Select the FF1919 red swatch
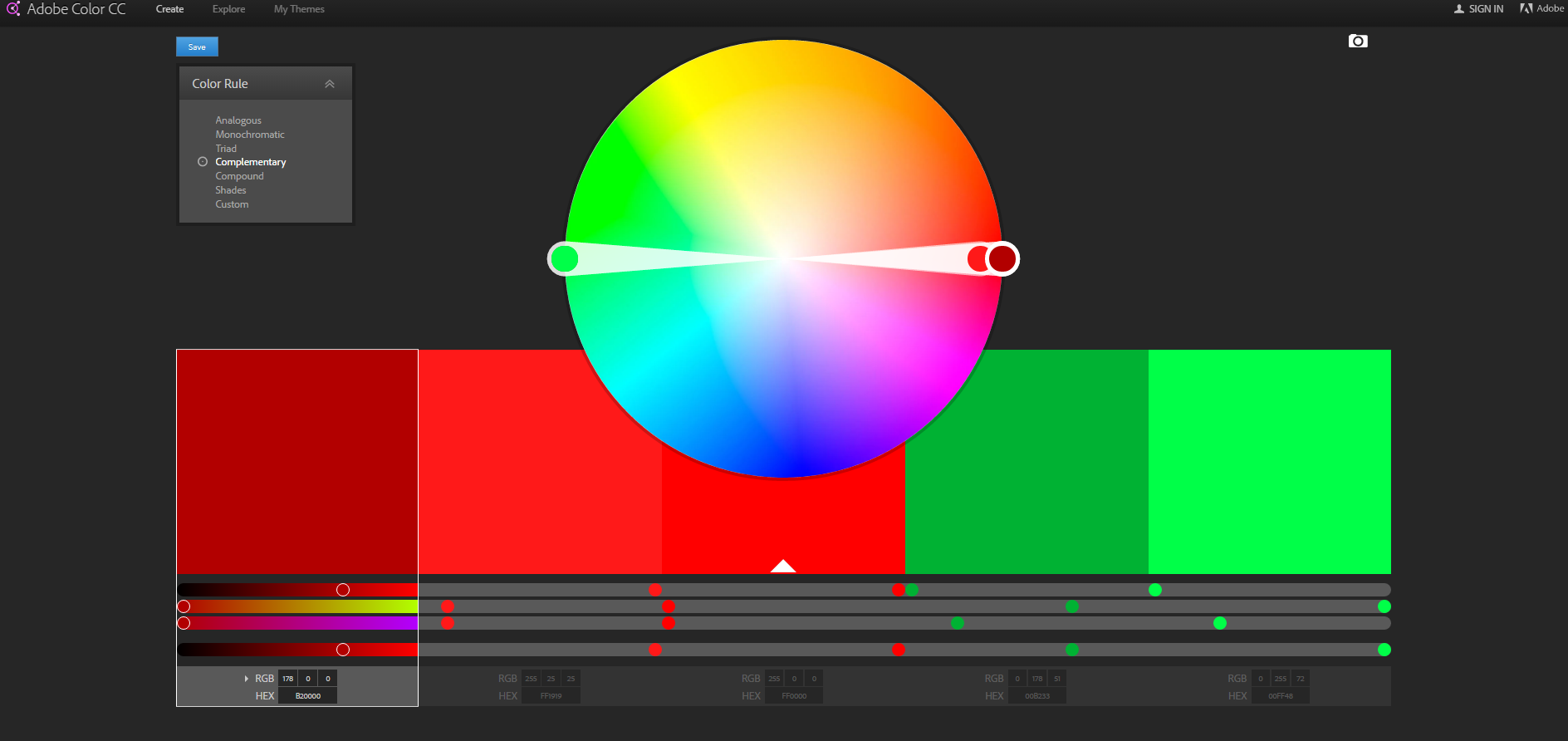Viewport: 1568px width, 741px height. click(x=540, y=462)
